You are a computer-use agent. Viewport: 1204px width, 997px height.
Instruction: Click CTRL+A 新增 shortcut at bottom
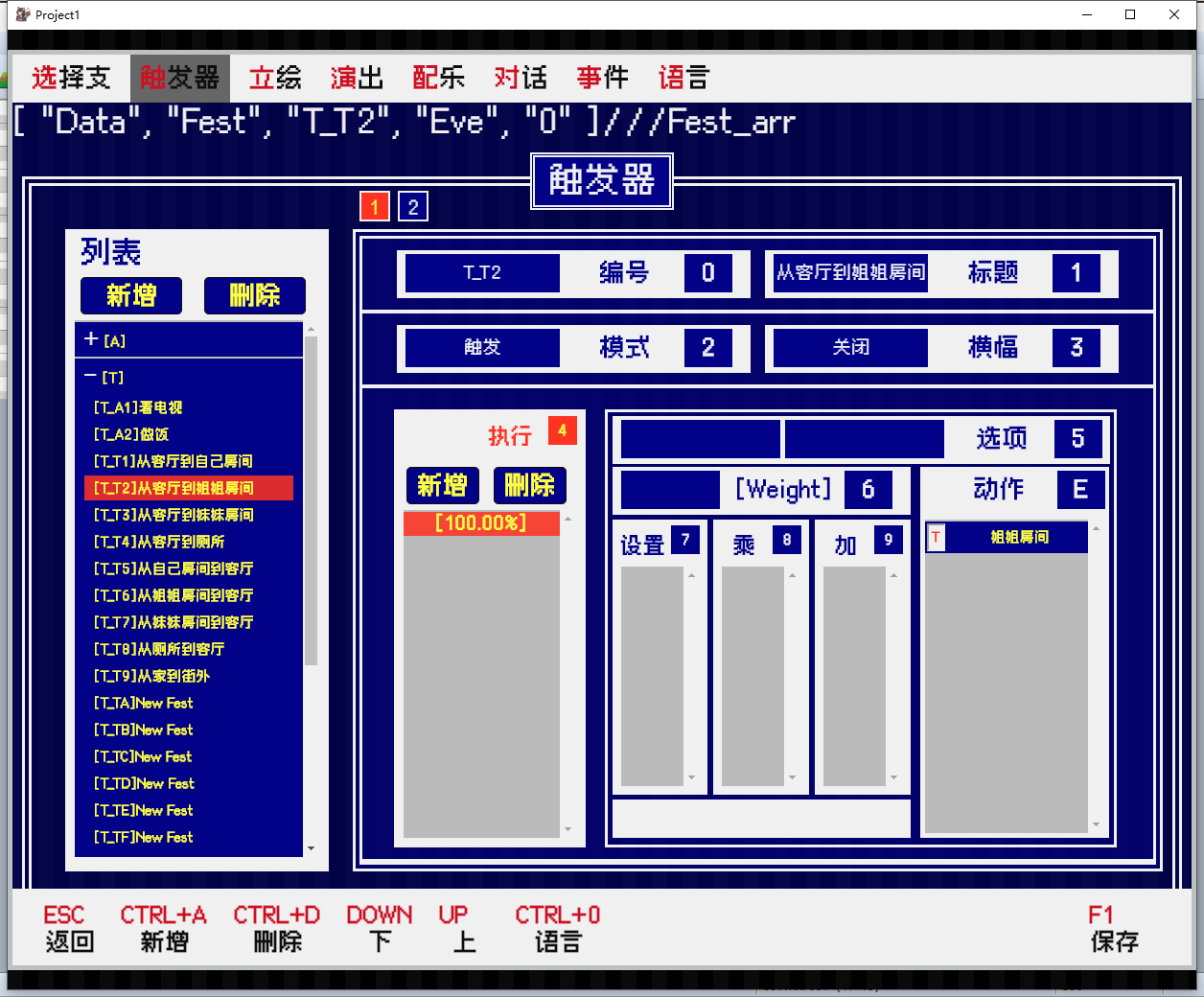164,928
